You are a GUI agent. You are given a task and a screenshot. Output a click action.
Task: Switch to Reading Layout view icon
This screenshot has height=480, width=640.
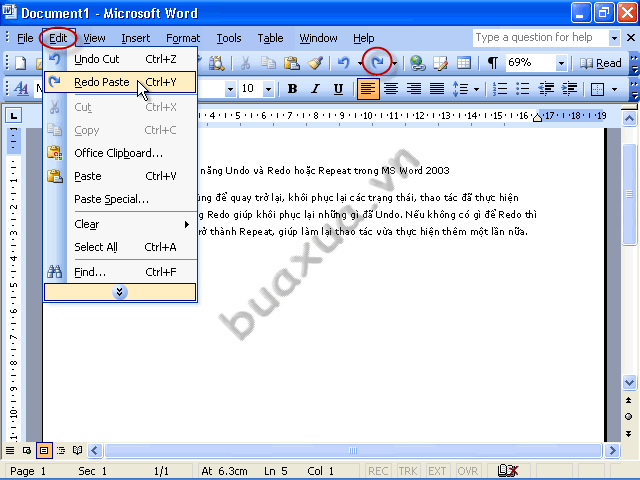click(77, 451)
